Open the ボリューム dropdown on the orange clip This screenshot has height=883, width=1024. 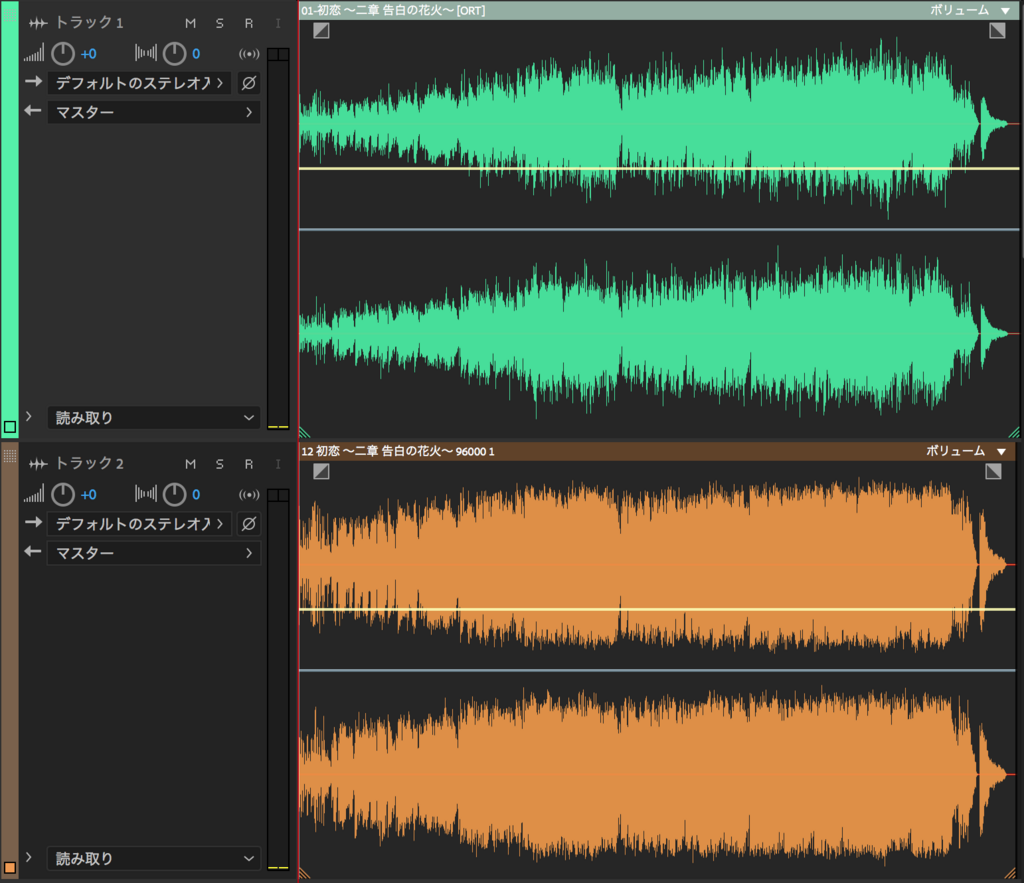coord(967,451)
